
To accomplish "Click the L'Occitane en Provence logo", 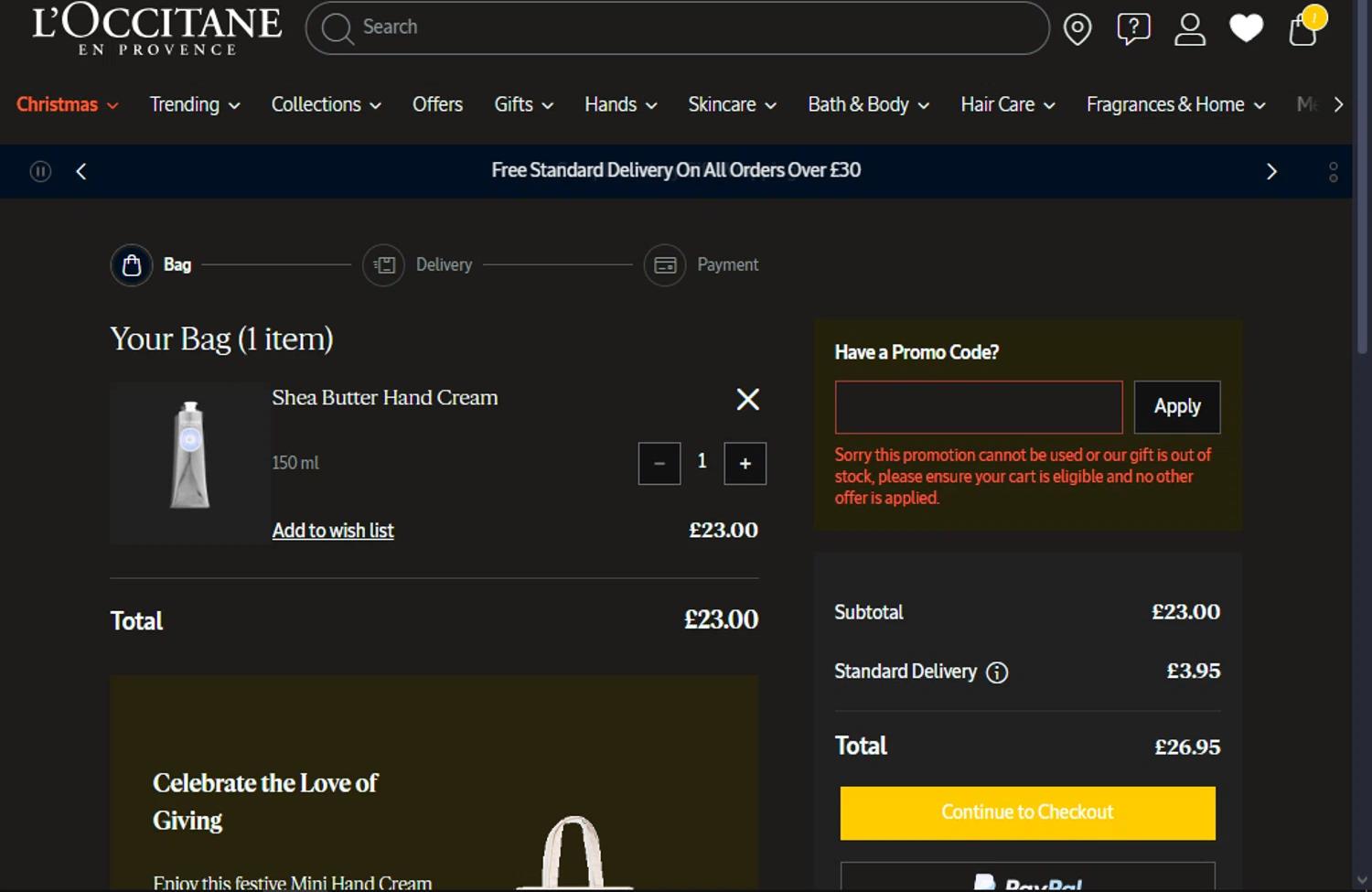I will [x=156, y=29].
